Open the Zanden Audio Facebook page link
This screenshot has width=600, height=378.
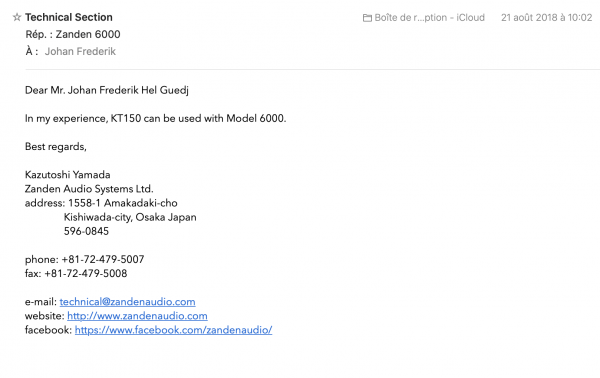tap(173, 330)
